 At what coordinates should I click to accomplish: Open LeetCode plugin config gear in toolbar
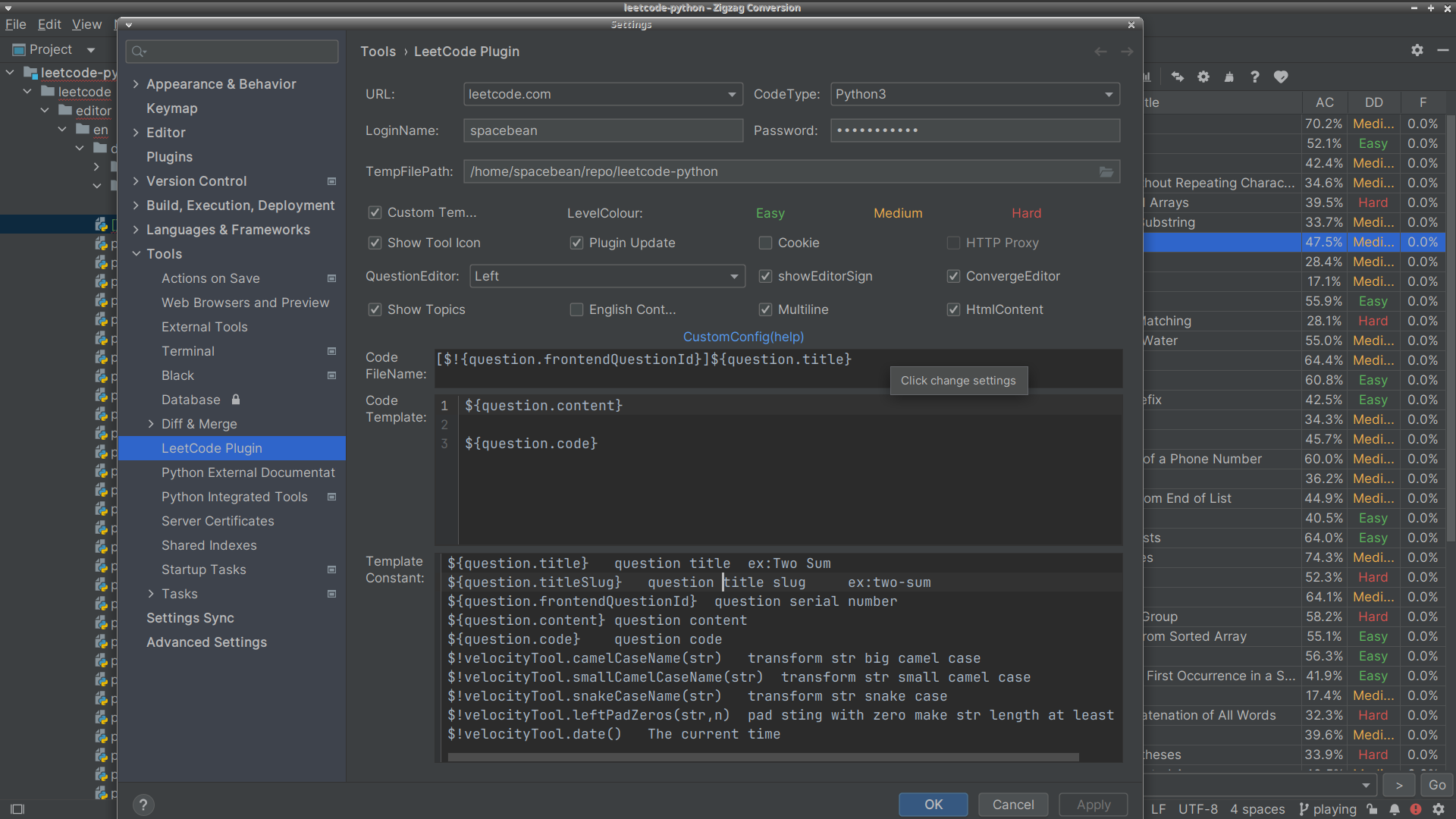1203,77
